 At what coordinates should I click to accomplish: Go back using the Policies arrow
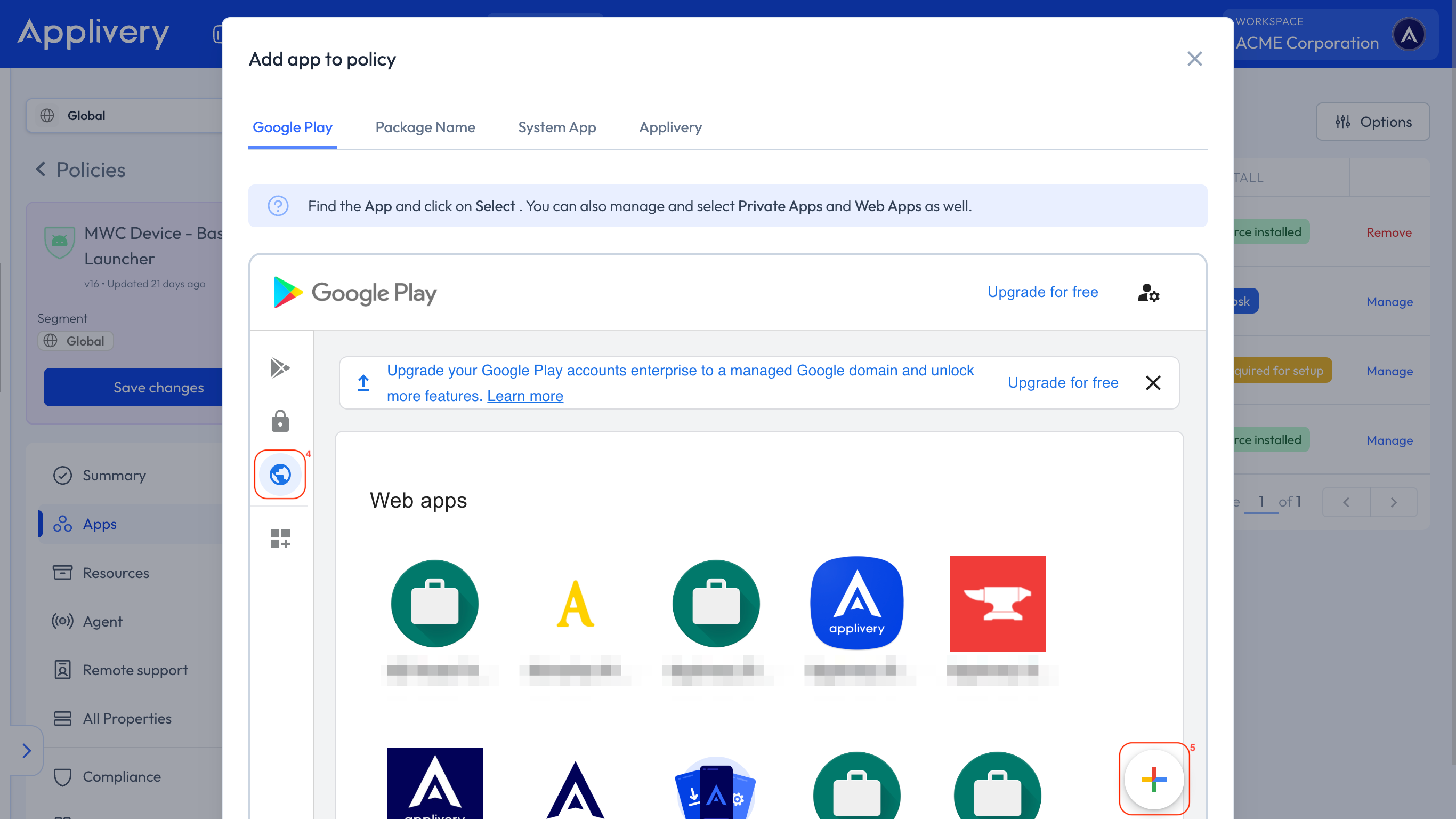pyautogui.click(x=40, y=169)
